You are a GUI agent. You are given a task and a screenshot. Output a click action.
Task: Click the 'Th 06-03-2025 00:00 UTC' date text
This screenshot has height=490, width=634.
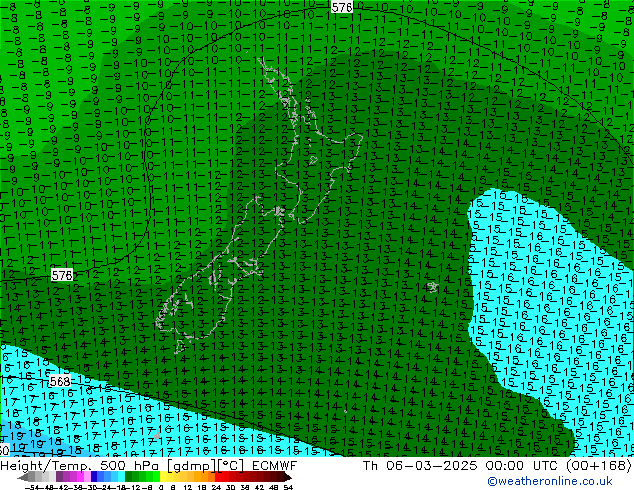tap(461, 466)
